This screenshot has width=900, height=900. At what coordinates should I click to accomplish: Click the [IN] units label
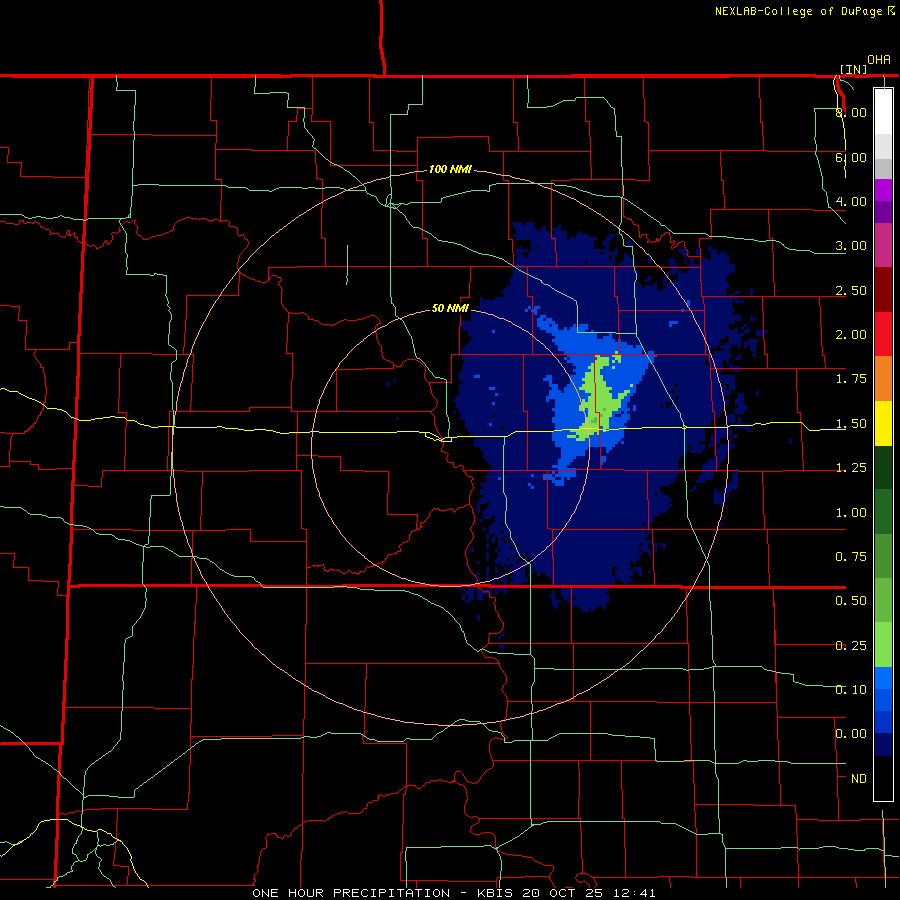(853, 69)
